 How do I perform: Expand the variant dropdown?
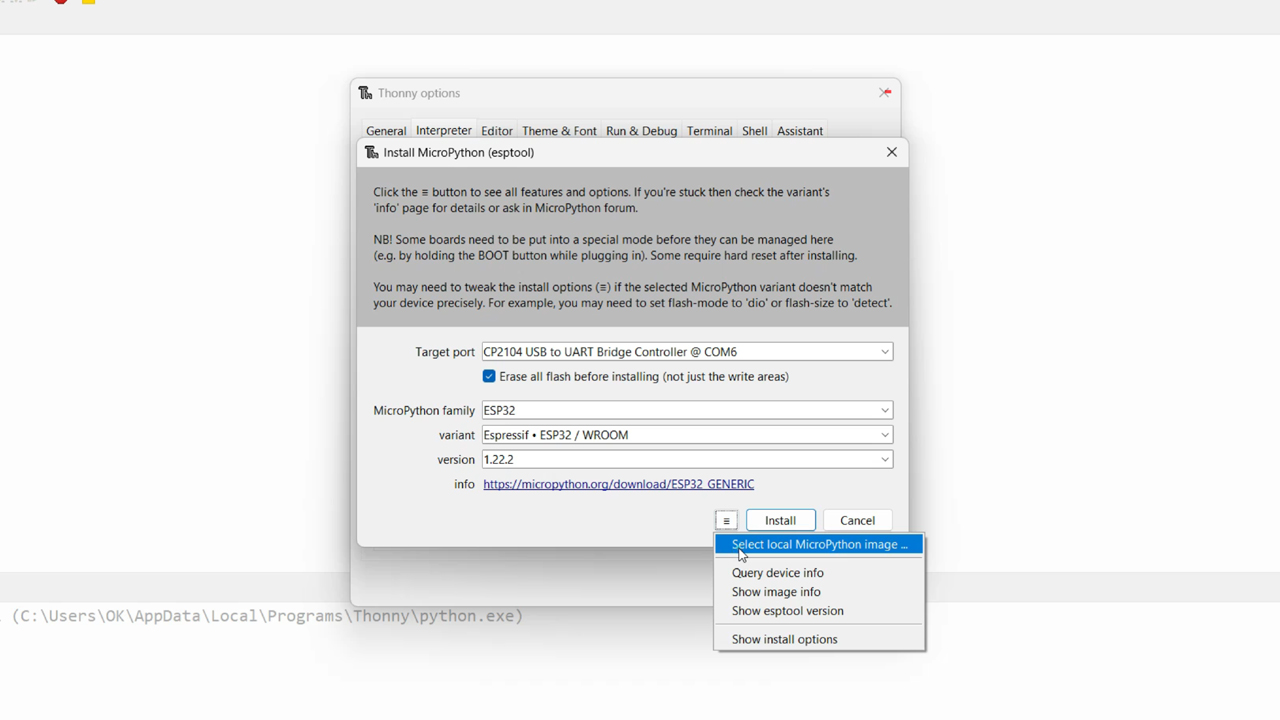[885, 435]
